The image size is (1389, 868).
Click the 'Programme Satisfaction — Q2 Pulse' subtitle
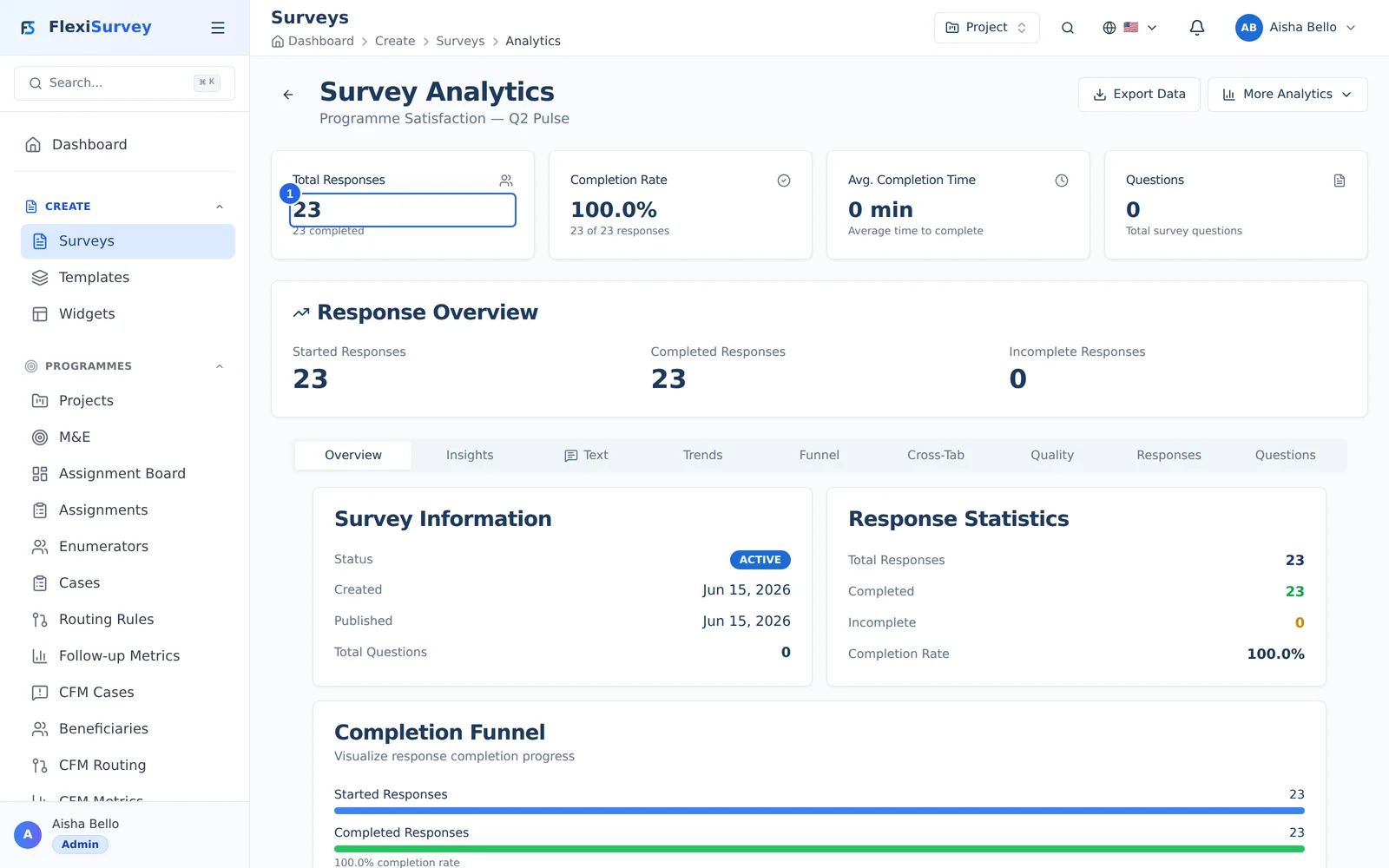pyautogui.click(x=444, y=119)
